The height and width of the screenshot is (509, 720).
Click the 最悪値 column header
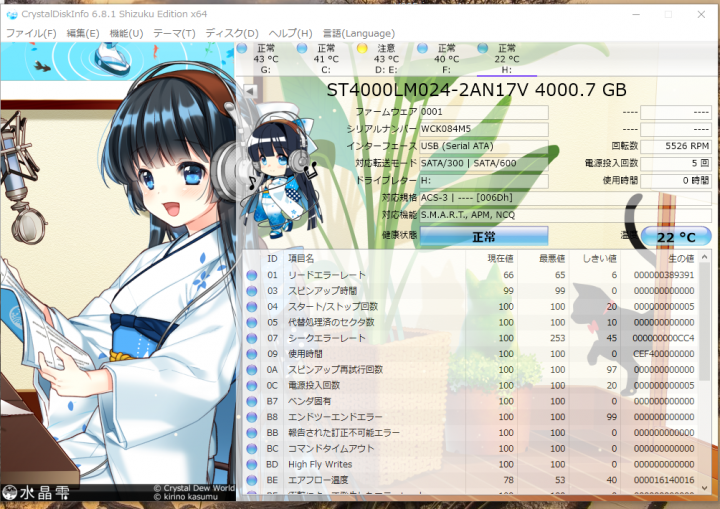click(x=543, y=259)
